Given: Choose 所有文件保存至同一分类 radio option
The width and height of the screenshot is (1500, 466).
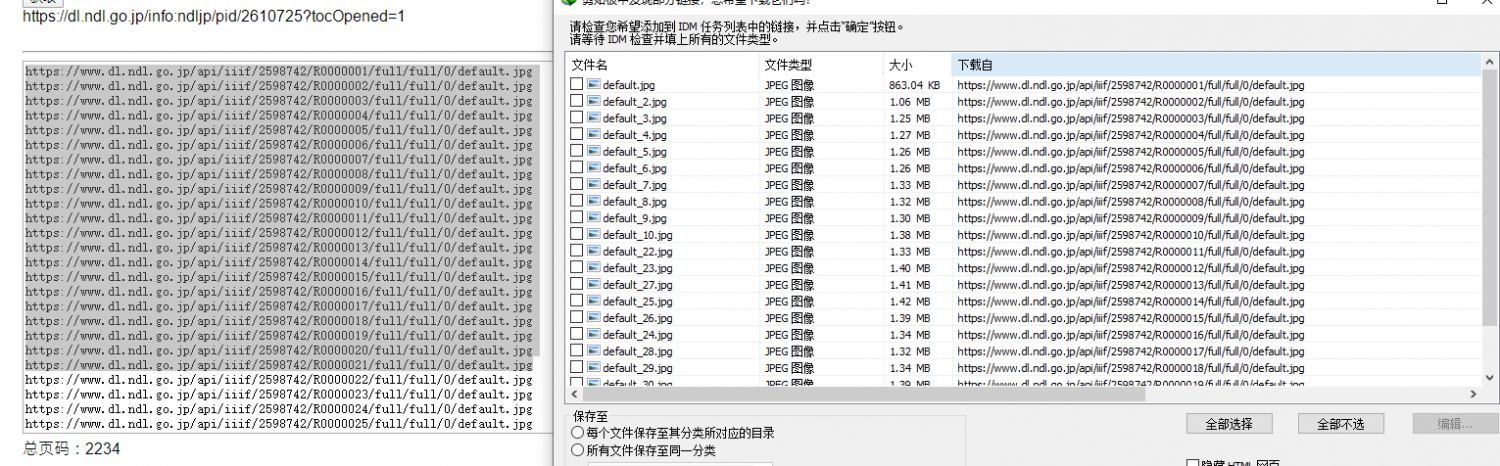Looking at the screenshot, I should tap(577, 450).
